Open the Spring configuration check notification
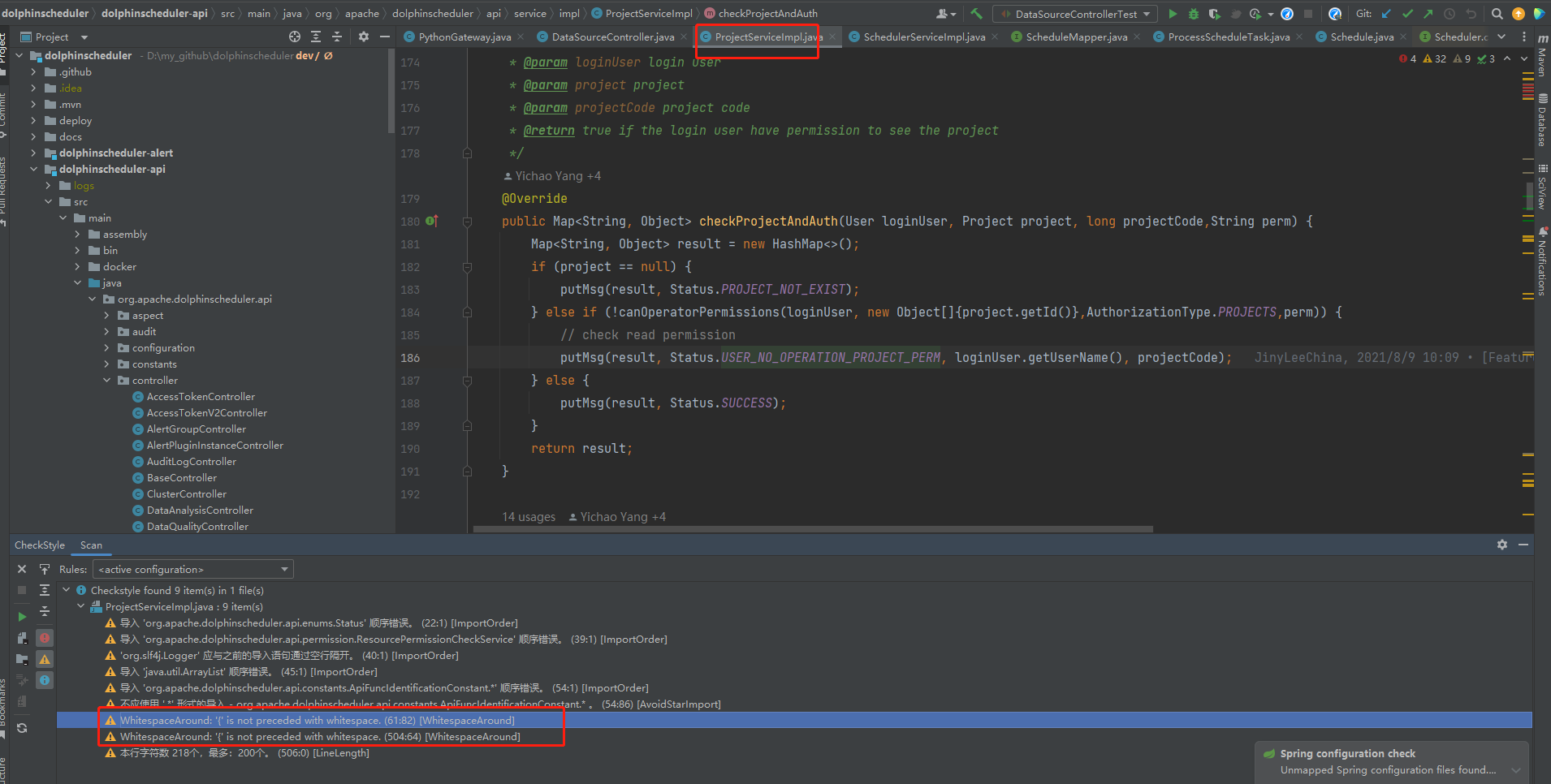 pos(1391,761)
